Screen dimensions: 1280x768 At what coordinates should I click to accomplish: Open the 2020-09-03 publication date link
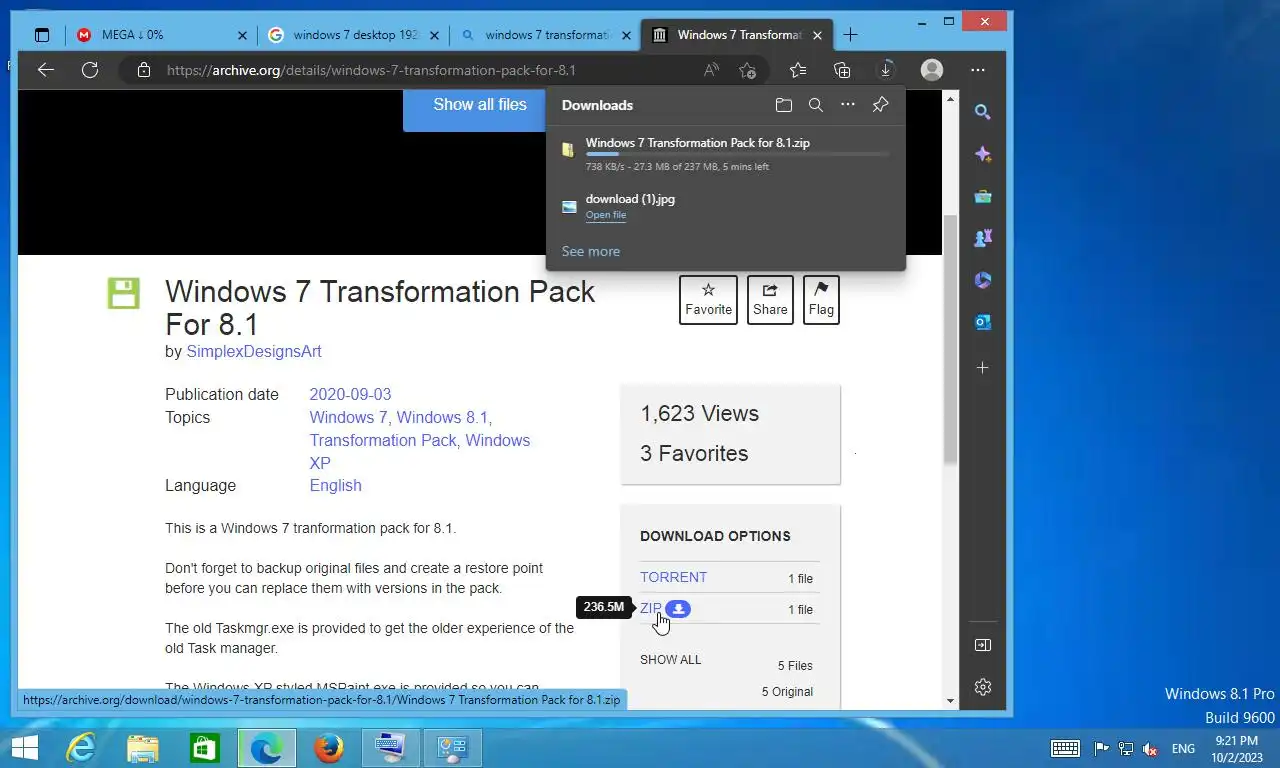click(350, 394)
